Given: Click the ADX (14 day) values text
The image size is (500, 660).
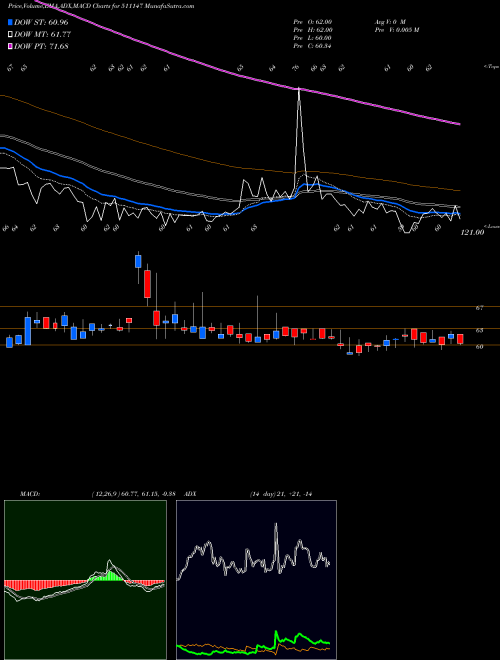Looking at the screenshot, I should point(280,494).
